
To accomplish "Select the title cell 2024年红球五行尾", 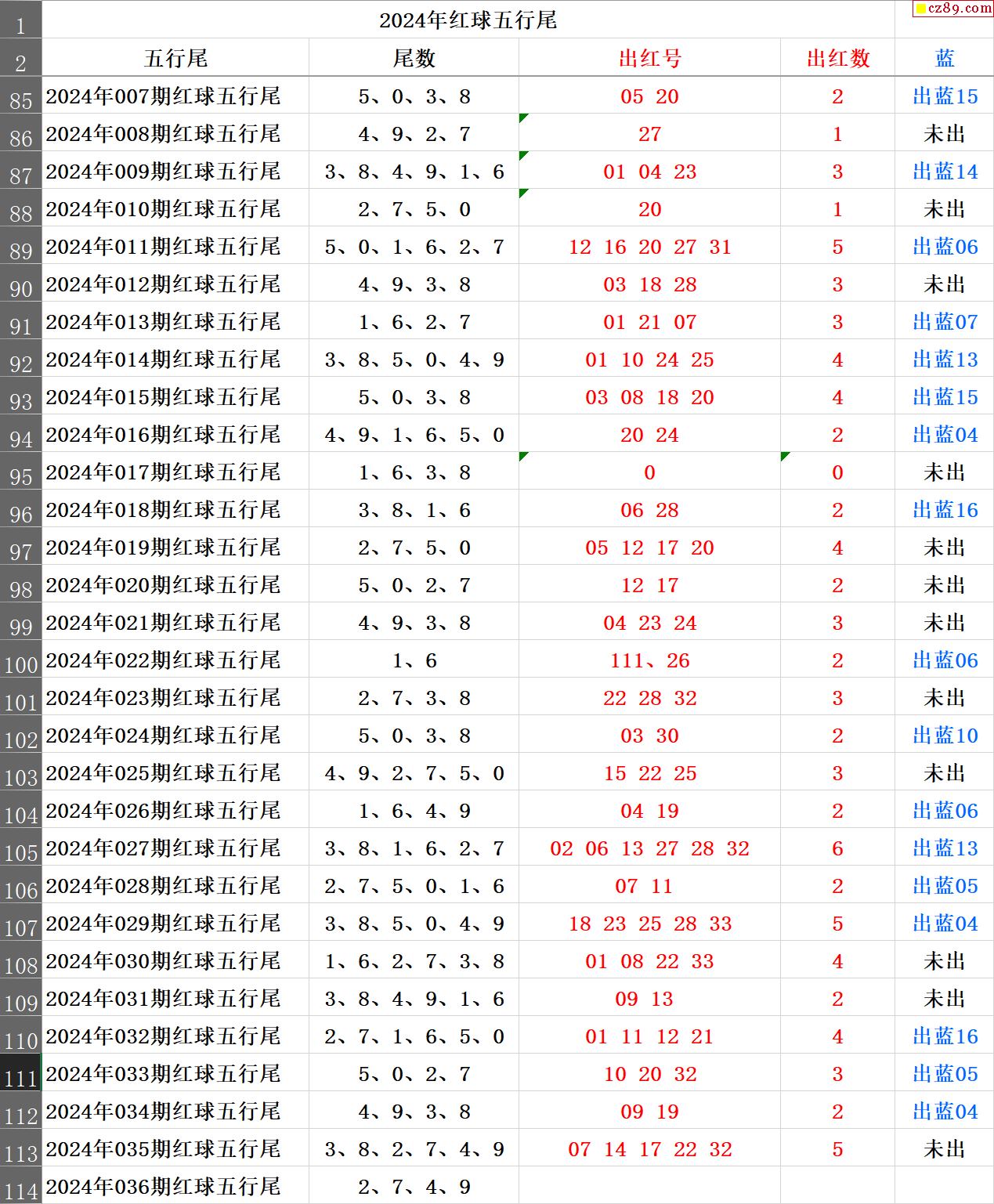I will coord(468,20).
